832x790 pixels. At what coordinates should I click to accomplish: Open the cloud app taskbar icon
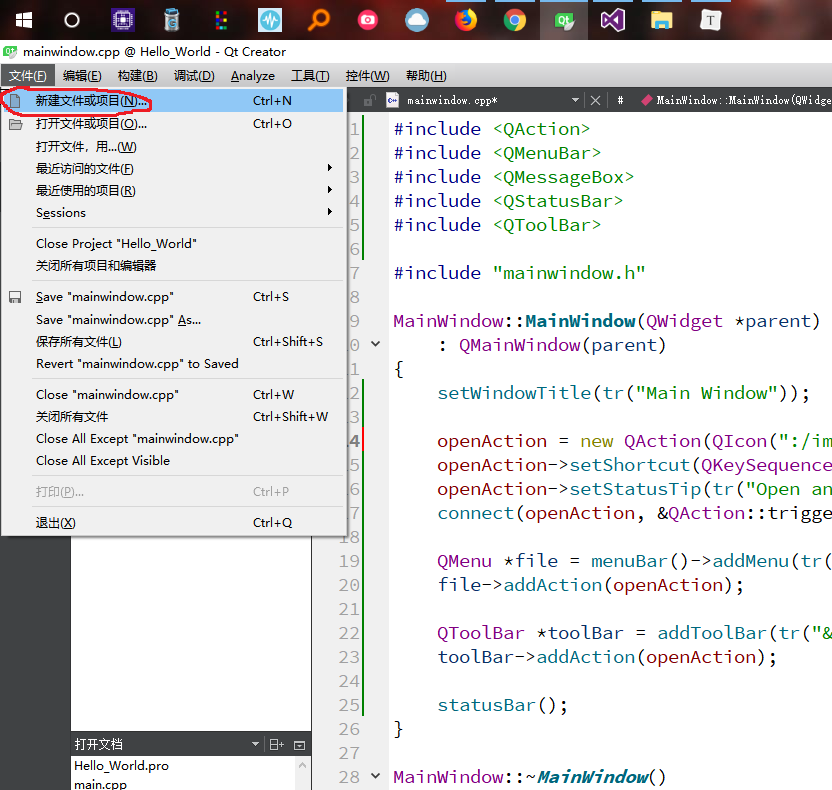(x=417, y=20)
